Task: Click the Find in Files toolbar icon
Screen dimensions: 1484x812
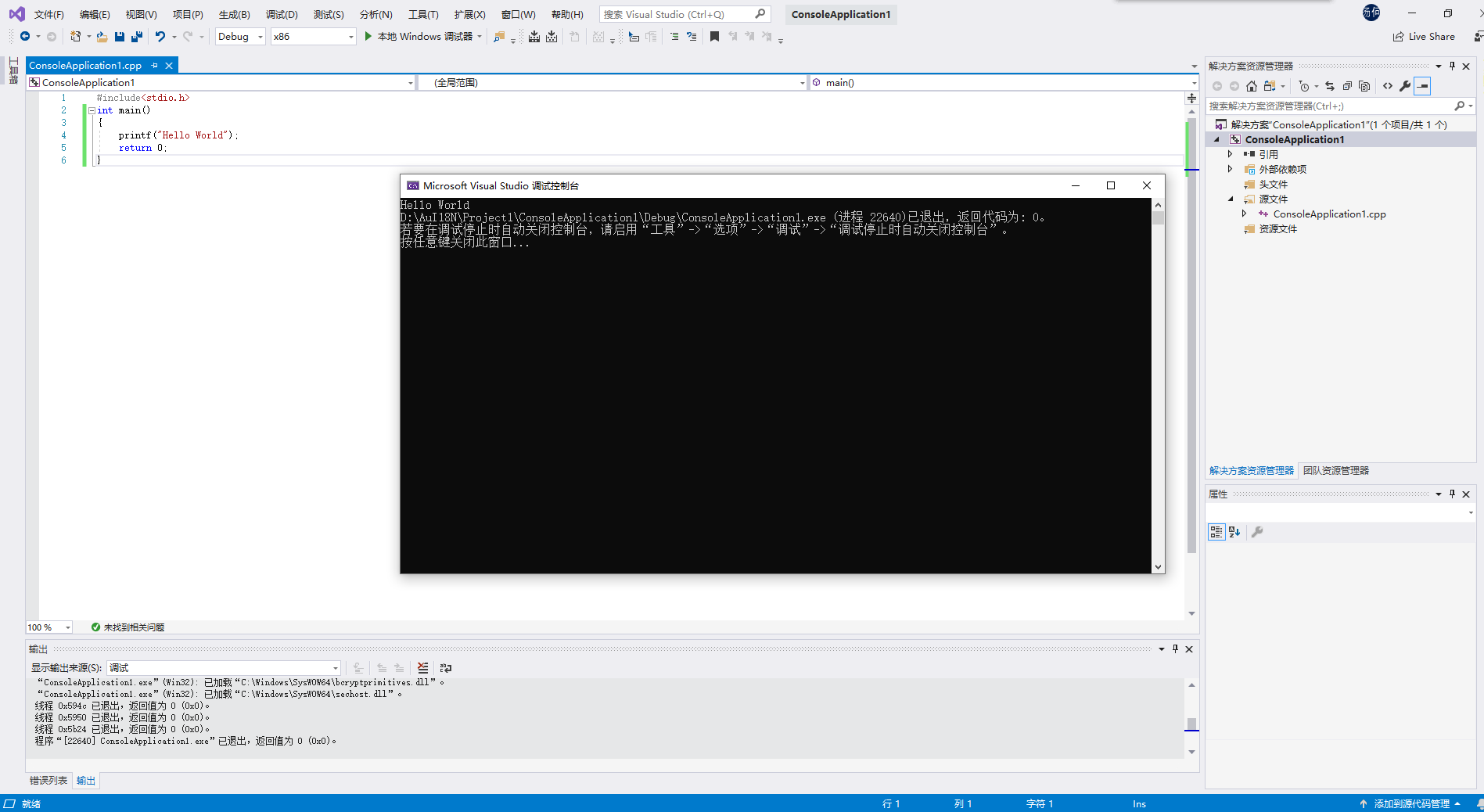Action: (499, 37)
